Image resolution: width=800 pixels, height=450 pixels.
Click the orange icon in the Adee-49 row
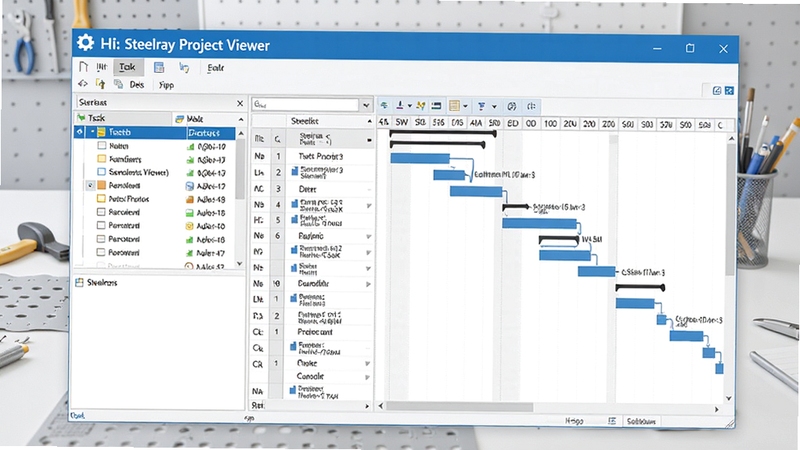click(189, 199)
